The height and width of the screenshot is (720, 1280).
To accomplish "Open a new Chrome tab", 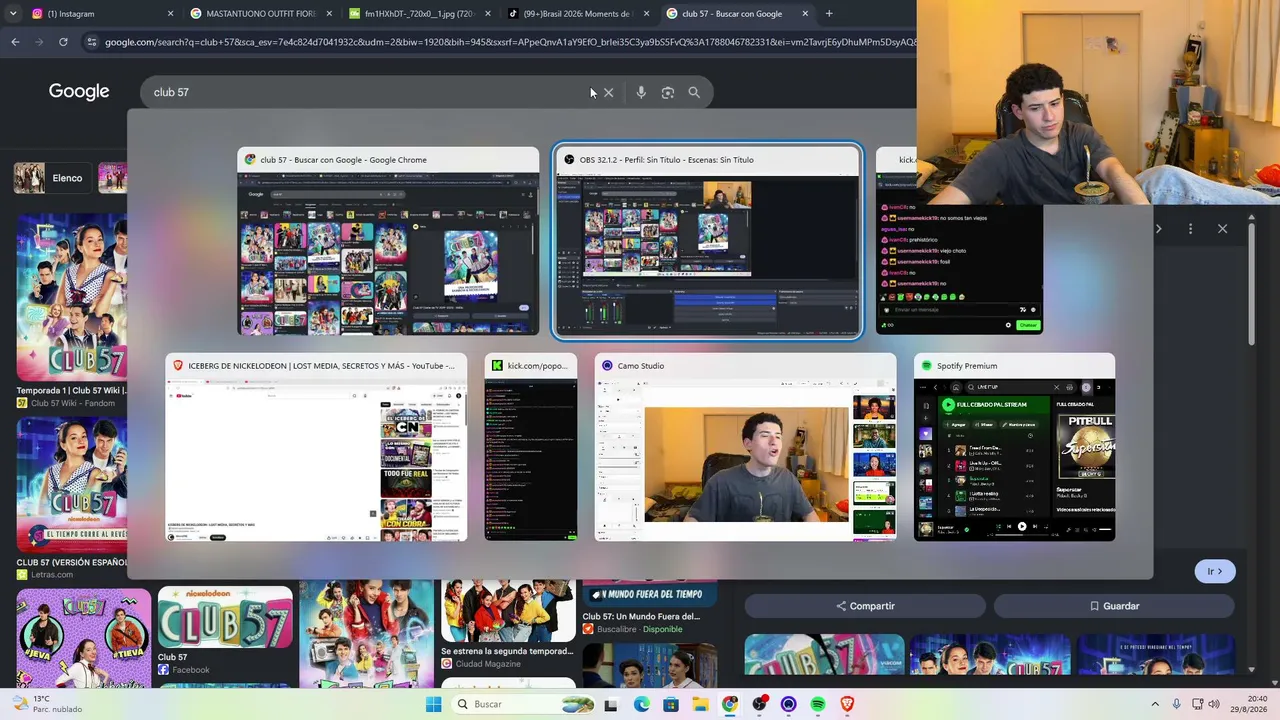I will [x=829, y=14].
